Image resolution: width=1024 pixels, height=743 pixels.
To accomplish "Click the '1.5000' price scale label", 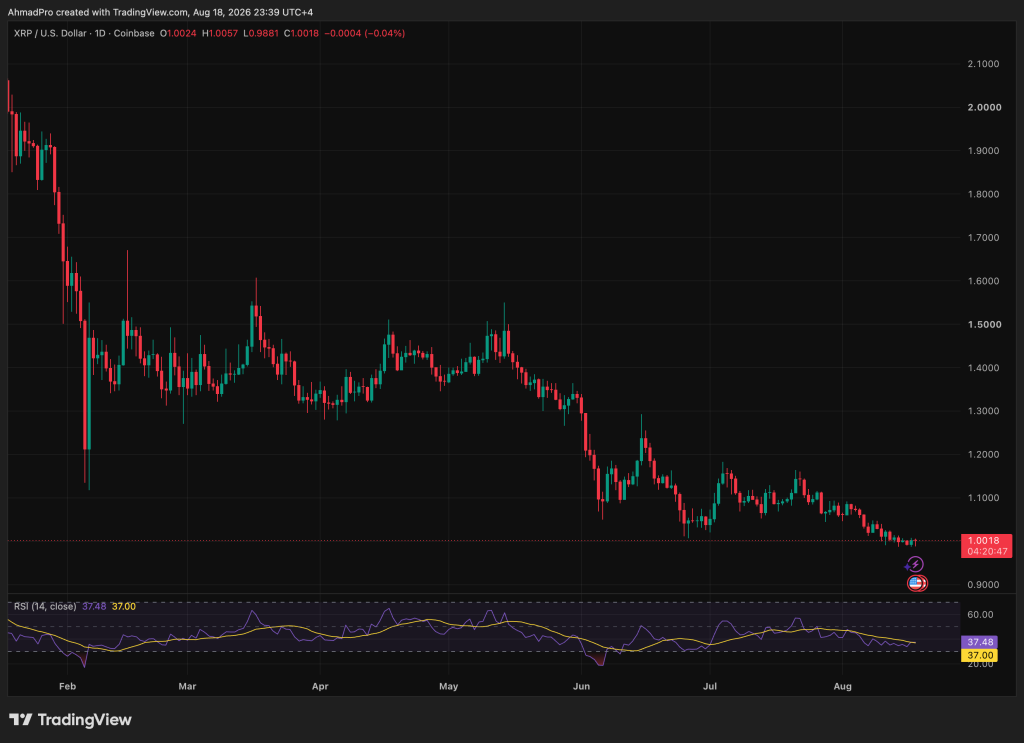I will 984,324.
